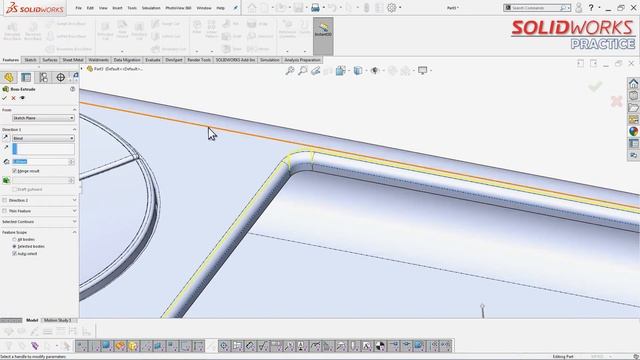Open the Insert menu
Viewport: 640px width, 360px height.
pyautogui.click(x=117, y=8)
